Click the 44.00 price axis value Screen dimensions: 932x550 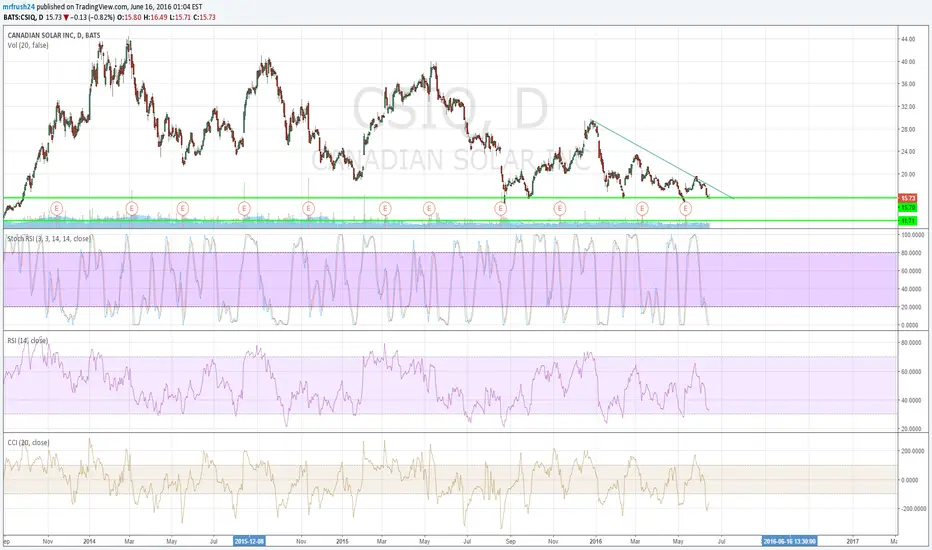click(x=908, y=39)
